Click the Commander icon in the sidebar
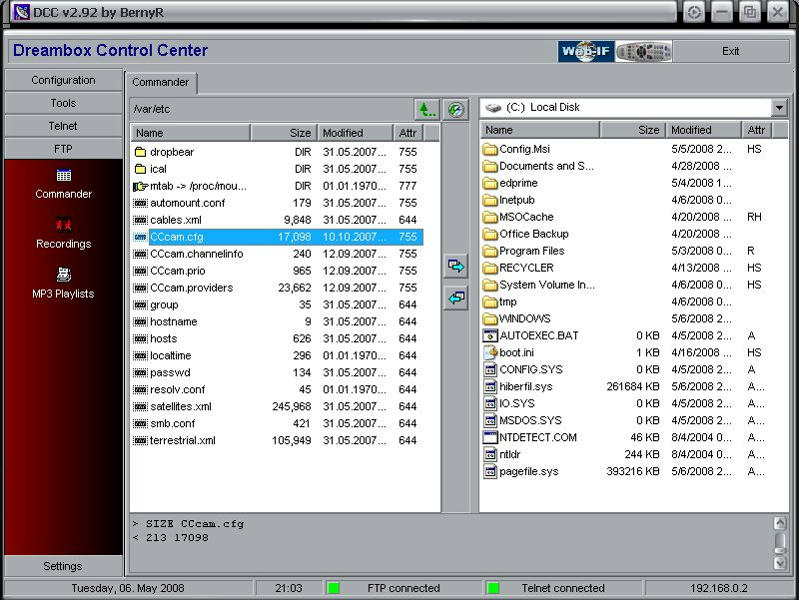This screenshot has width=799, height=600. click(63, 176)
